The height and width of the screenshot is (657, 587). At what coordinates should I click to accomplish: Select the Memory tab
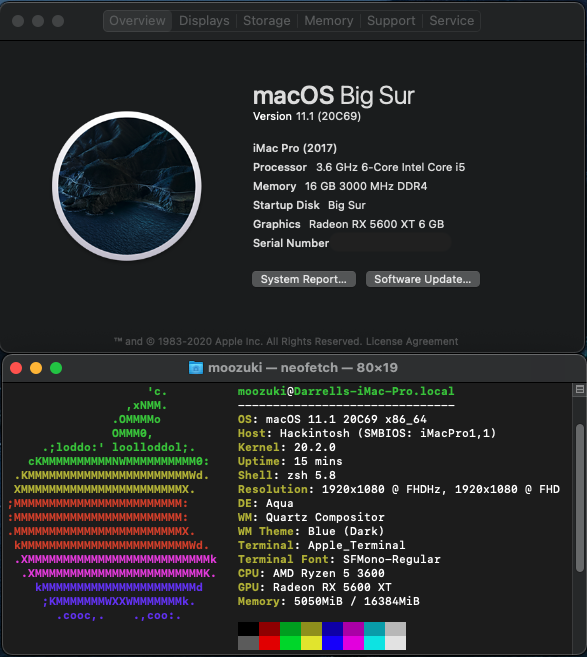coord(328,21)
